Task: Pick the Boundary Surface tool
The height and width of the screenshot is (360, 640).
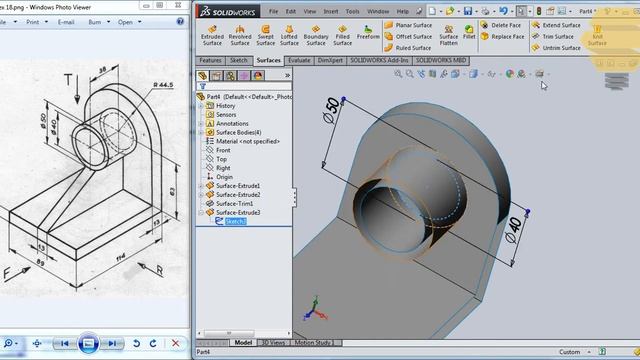Action: (x=316, y=35)
